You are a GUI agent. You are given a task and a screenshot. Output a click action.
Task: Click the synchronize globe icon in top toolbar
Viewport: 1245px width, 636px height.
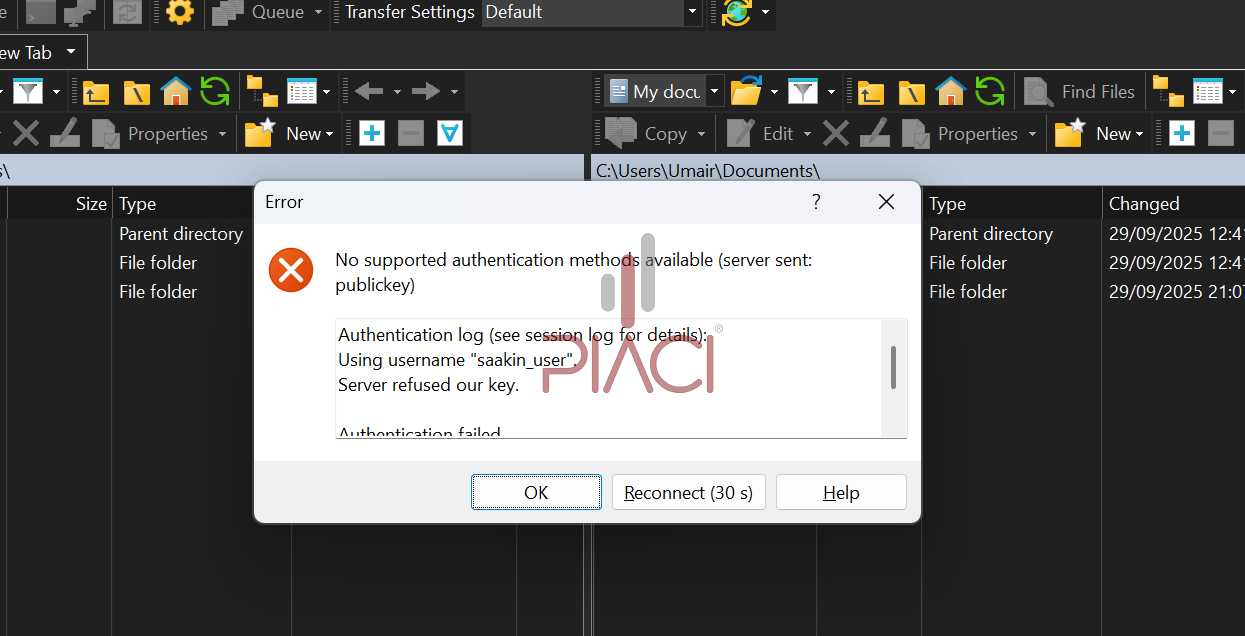tap(736, 12)
